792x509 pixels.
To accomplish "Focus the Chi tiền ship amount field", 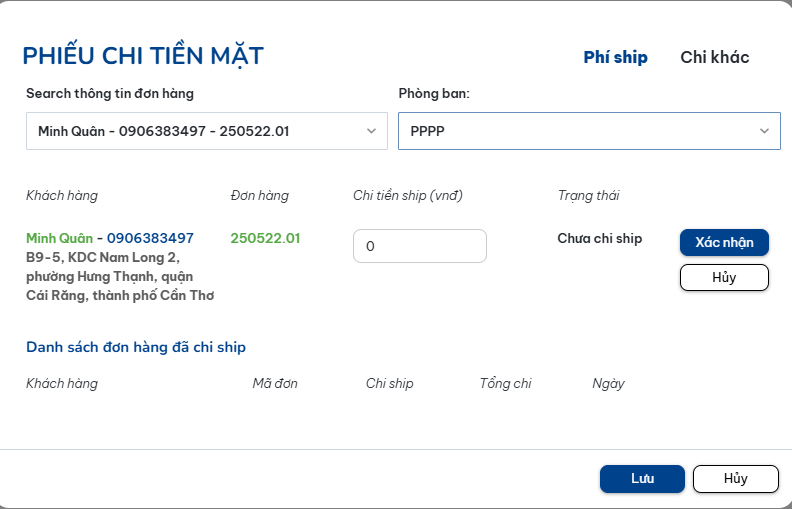I will (419, 246).
